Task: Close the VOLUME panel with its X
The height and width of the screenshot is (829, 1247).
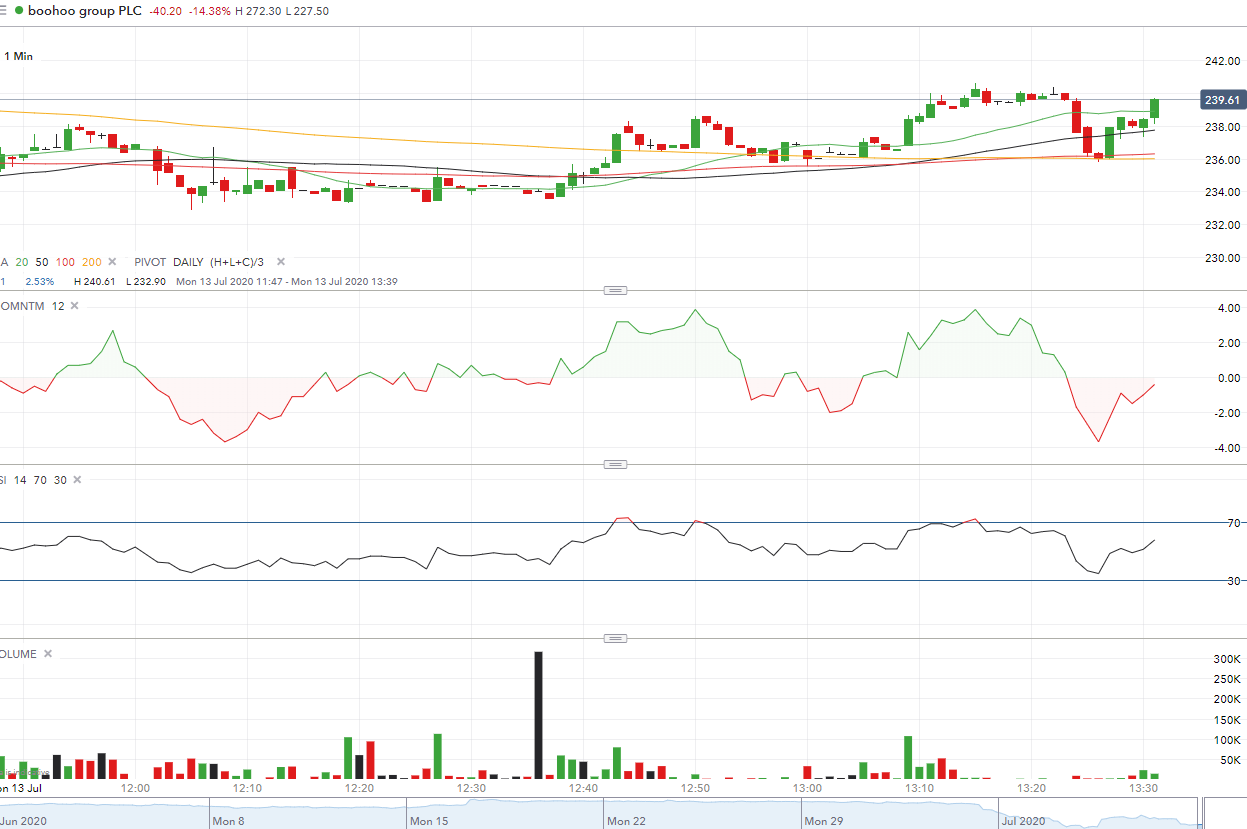Action: (47, 654)
